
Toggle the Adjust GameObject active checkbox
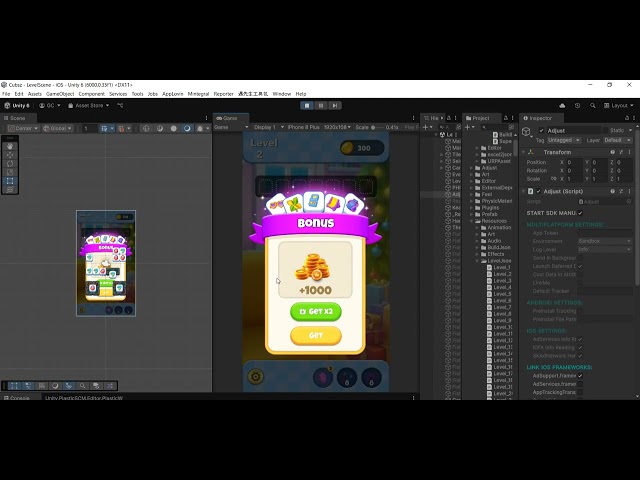click(x=541, y=131)
